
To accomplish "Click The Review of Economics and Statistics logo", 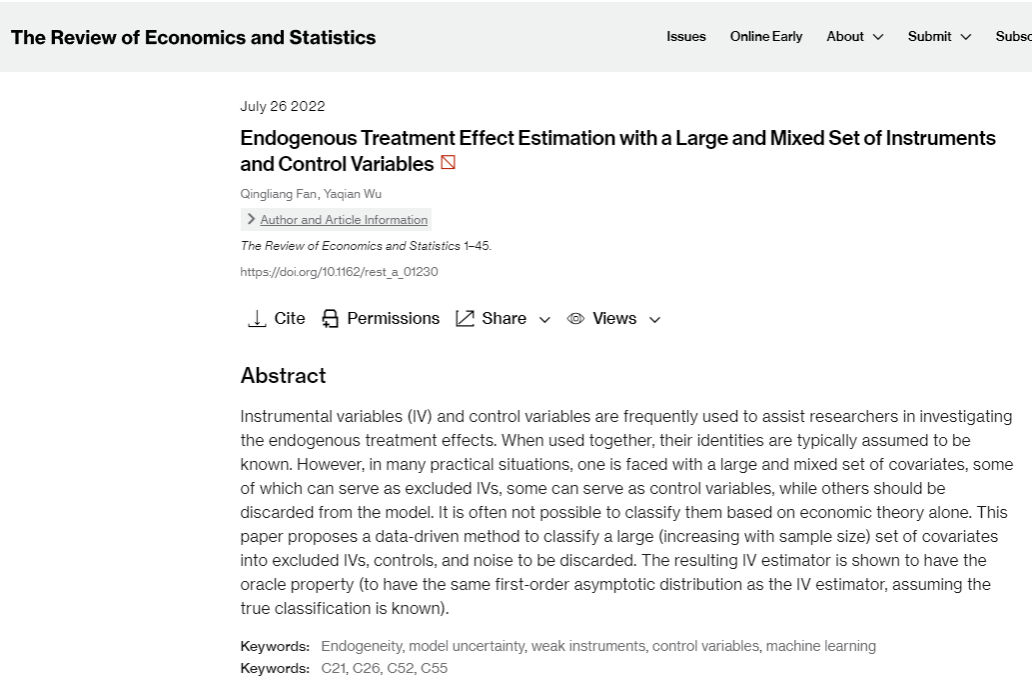I will point(193,38).
